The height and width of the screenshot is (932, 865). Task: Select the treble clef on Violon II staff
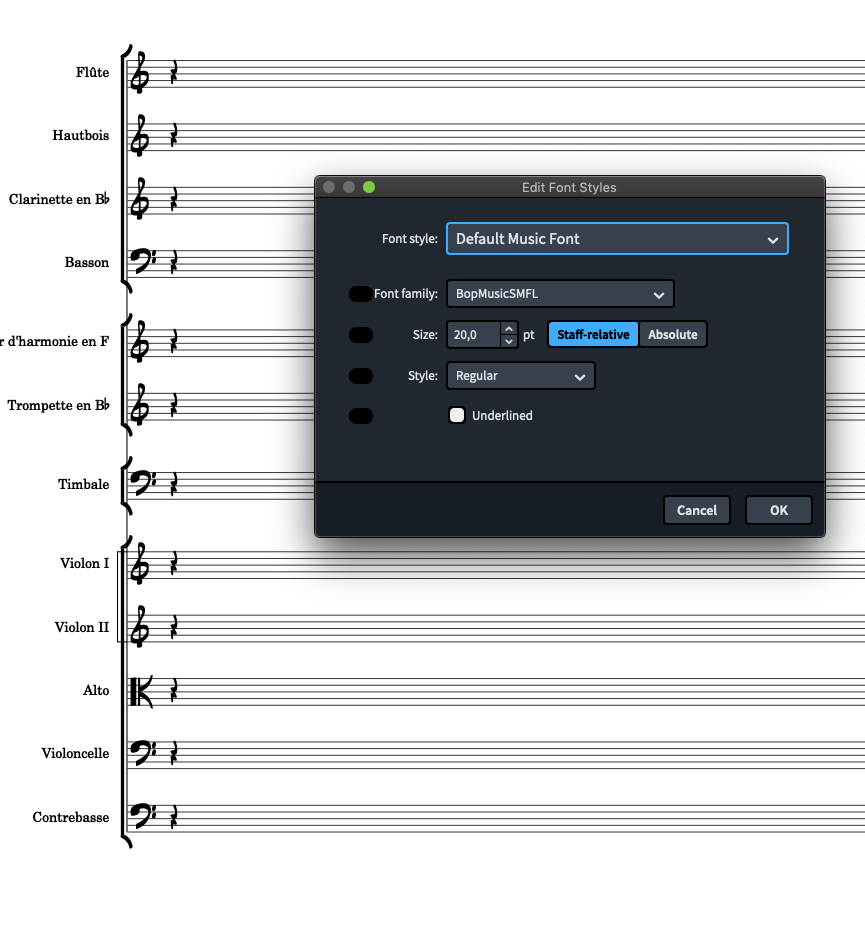coord(139,627)
